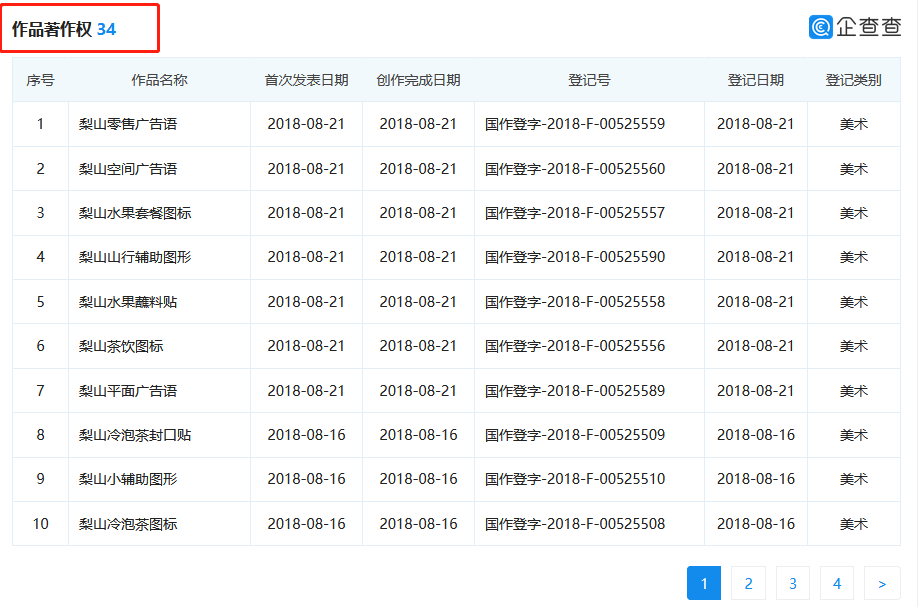The width and height of the screenshot is (918, 607).
Task: Click the 登记号 column header
Action: (x=589, y=80)
